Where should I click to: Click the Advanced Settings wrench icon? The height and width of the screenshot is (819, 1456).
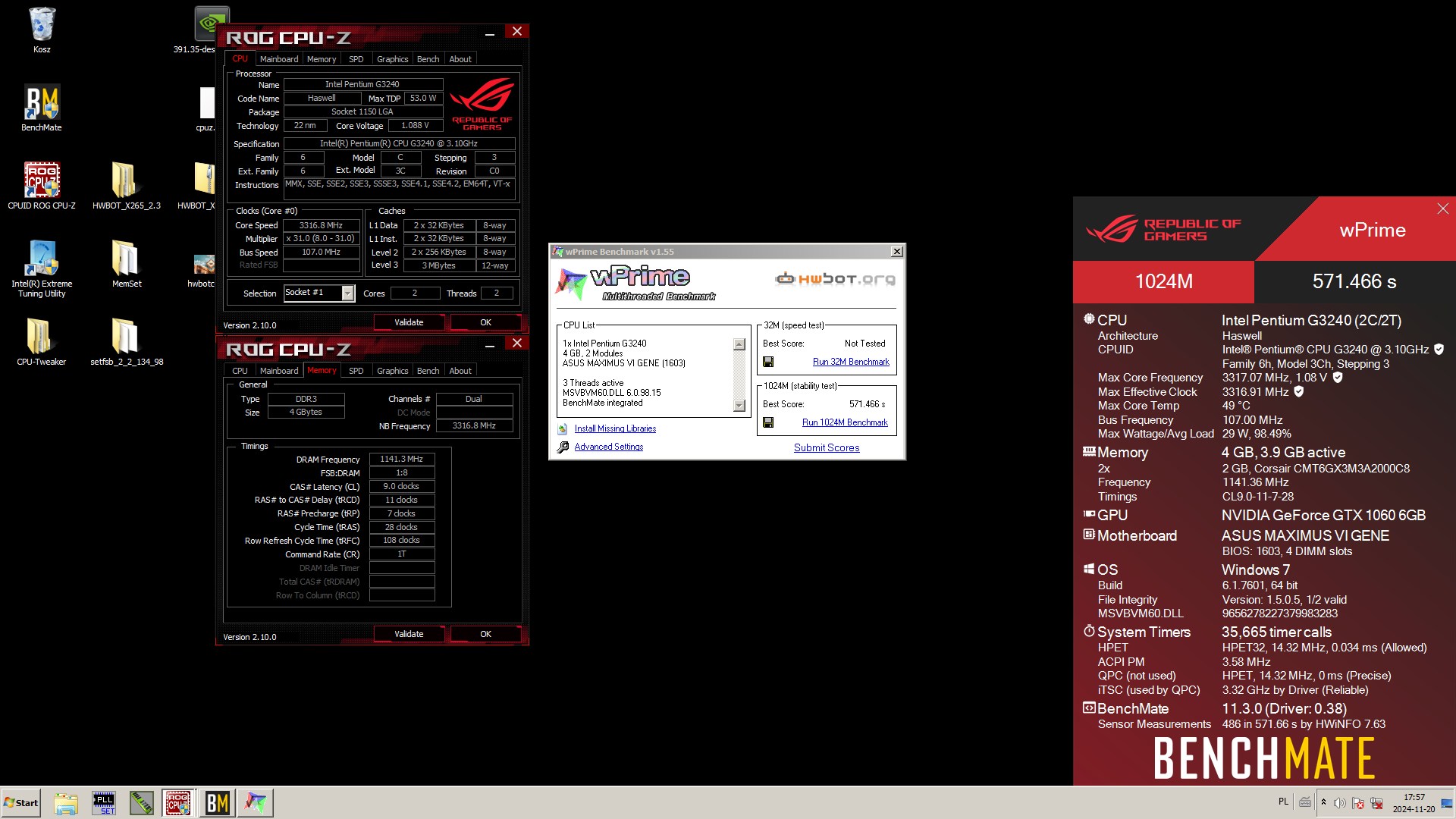tap(563, 447)
